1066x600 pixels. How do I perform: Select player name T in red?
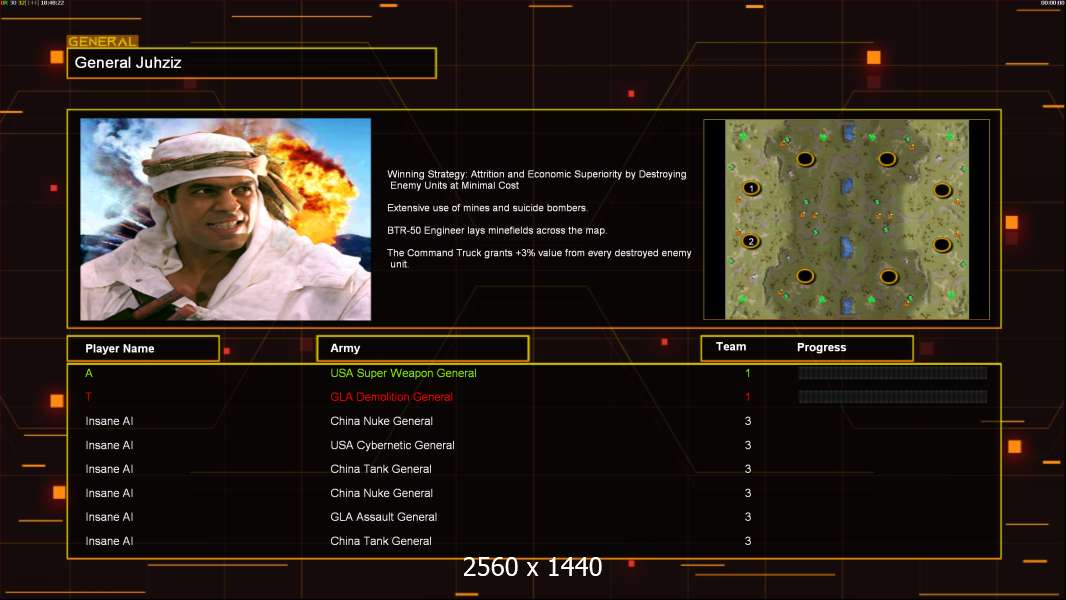tap(88, 397)
